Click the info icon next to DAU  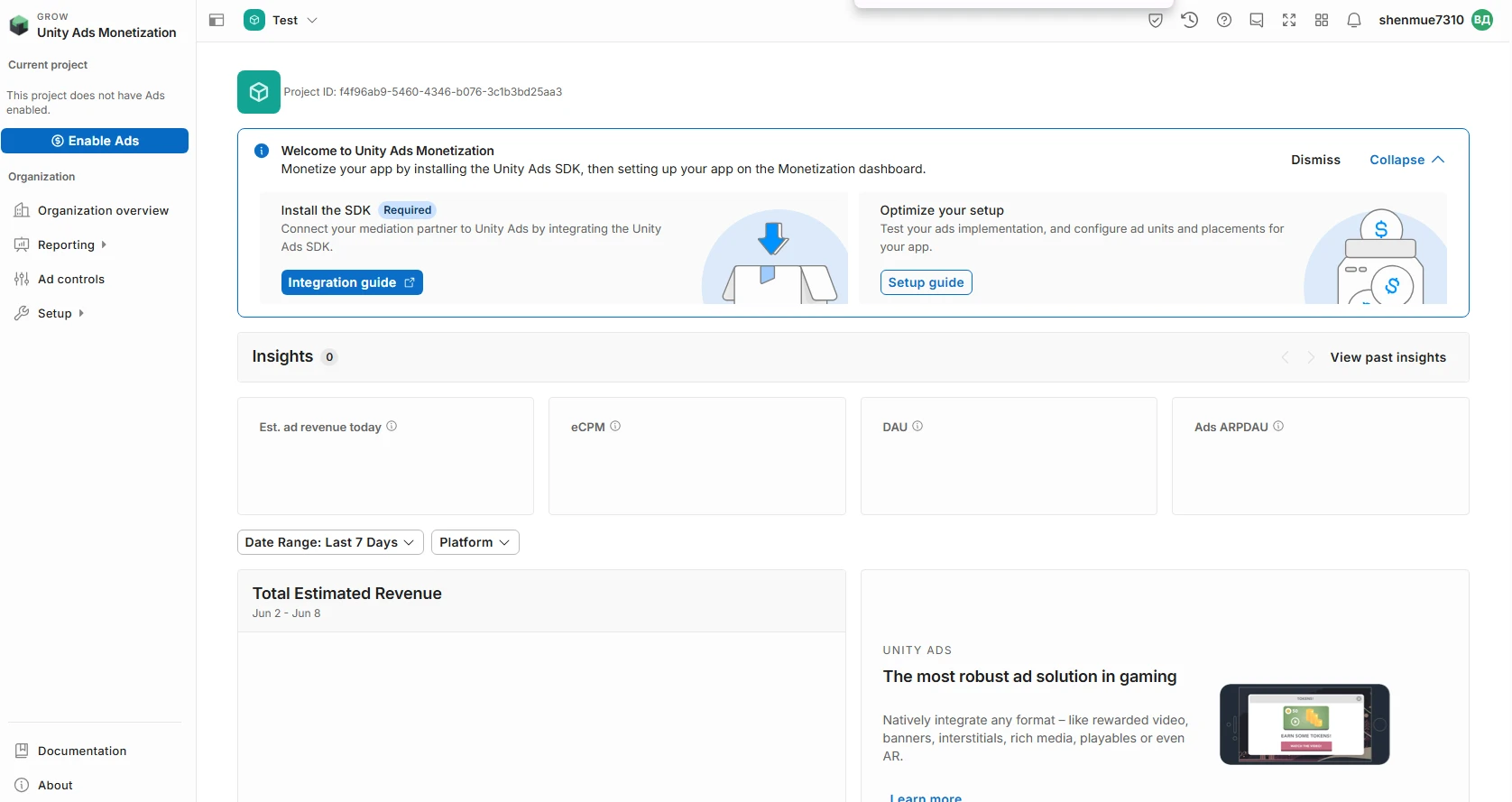click(x=917, y=426)
